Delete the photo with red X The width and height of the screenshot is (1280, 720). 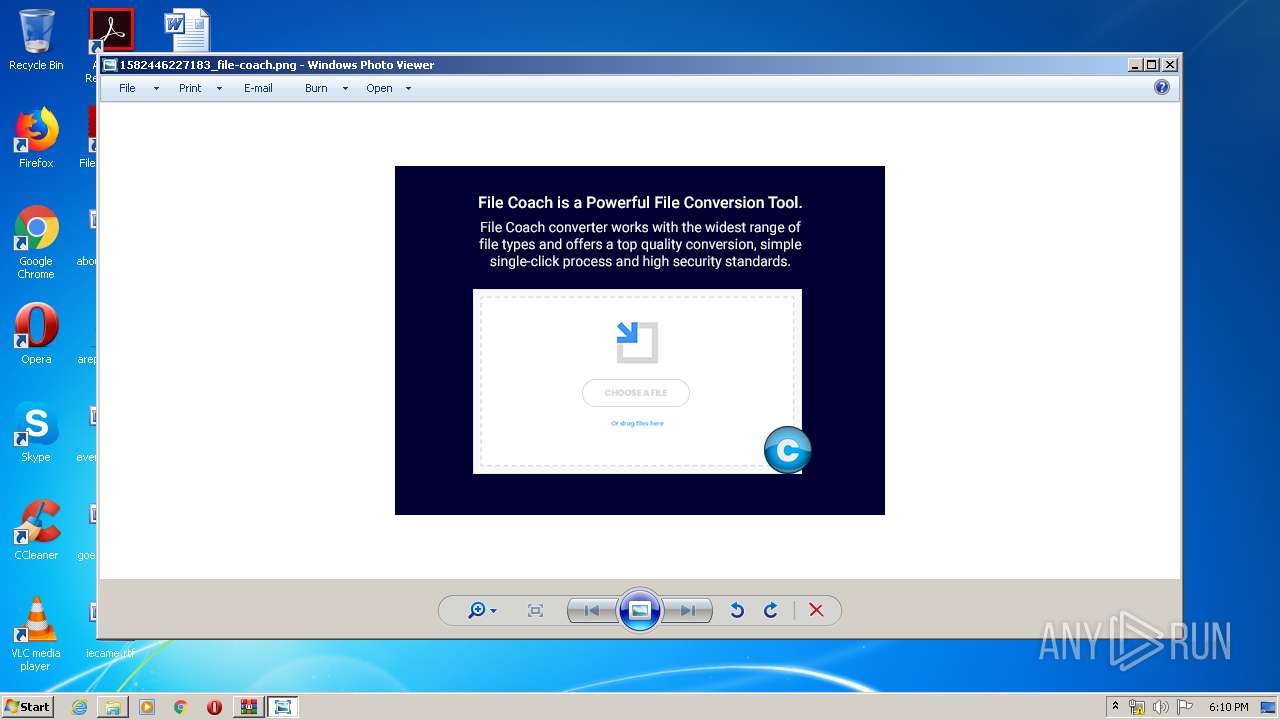click(816, 610)
